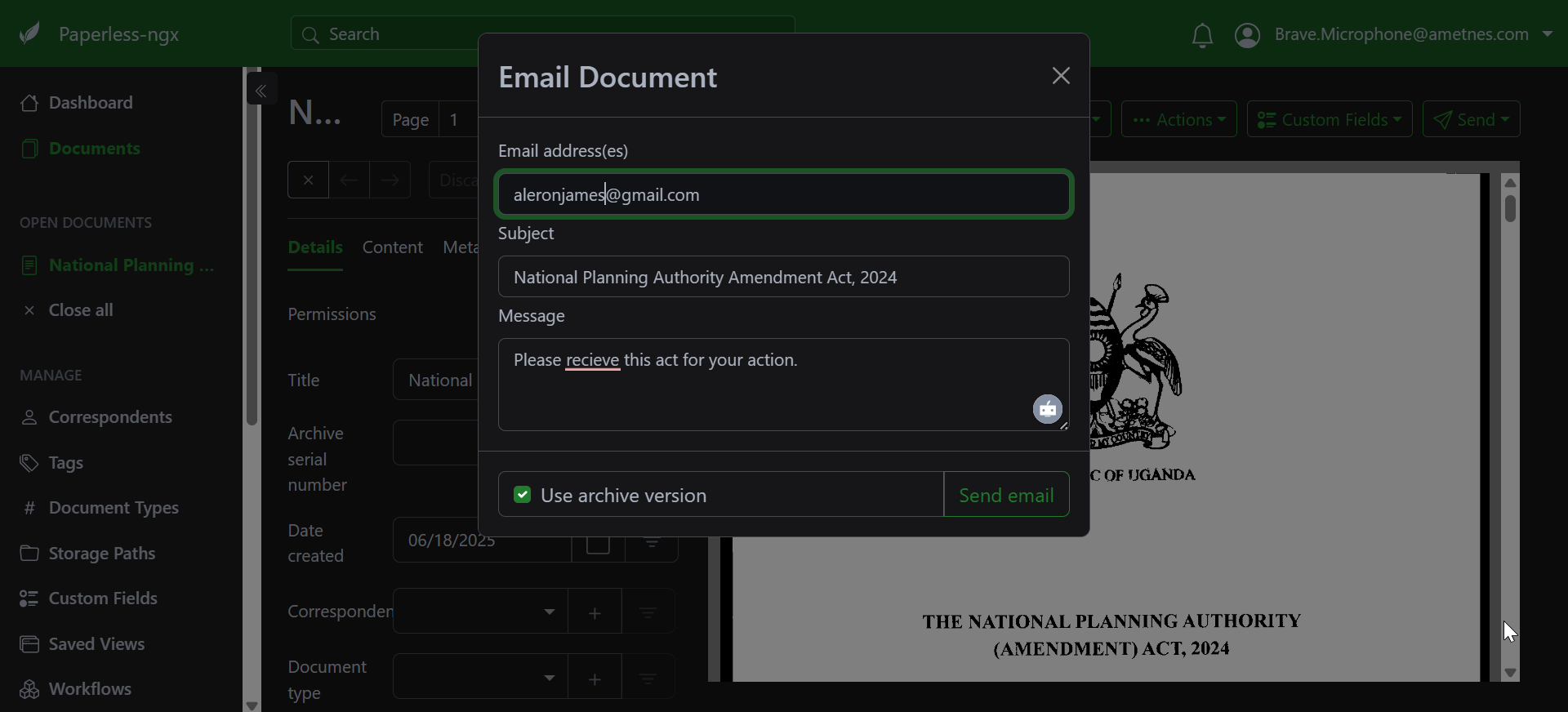Open the Actions dropdown
The height and width of the screenshot is (712, 1568).
point(1178,120)
